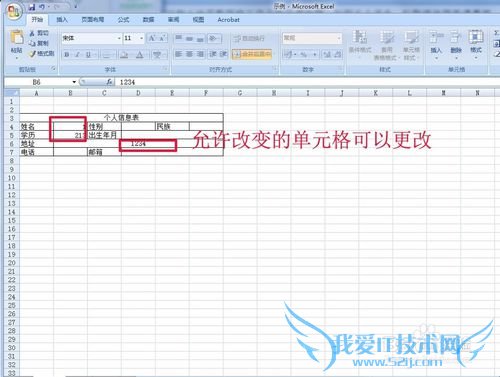Viewport: 500px width, 377px height.
Task: Toggle italic formatting
Action: point(77,54)
